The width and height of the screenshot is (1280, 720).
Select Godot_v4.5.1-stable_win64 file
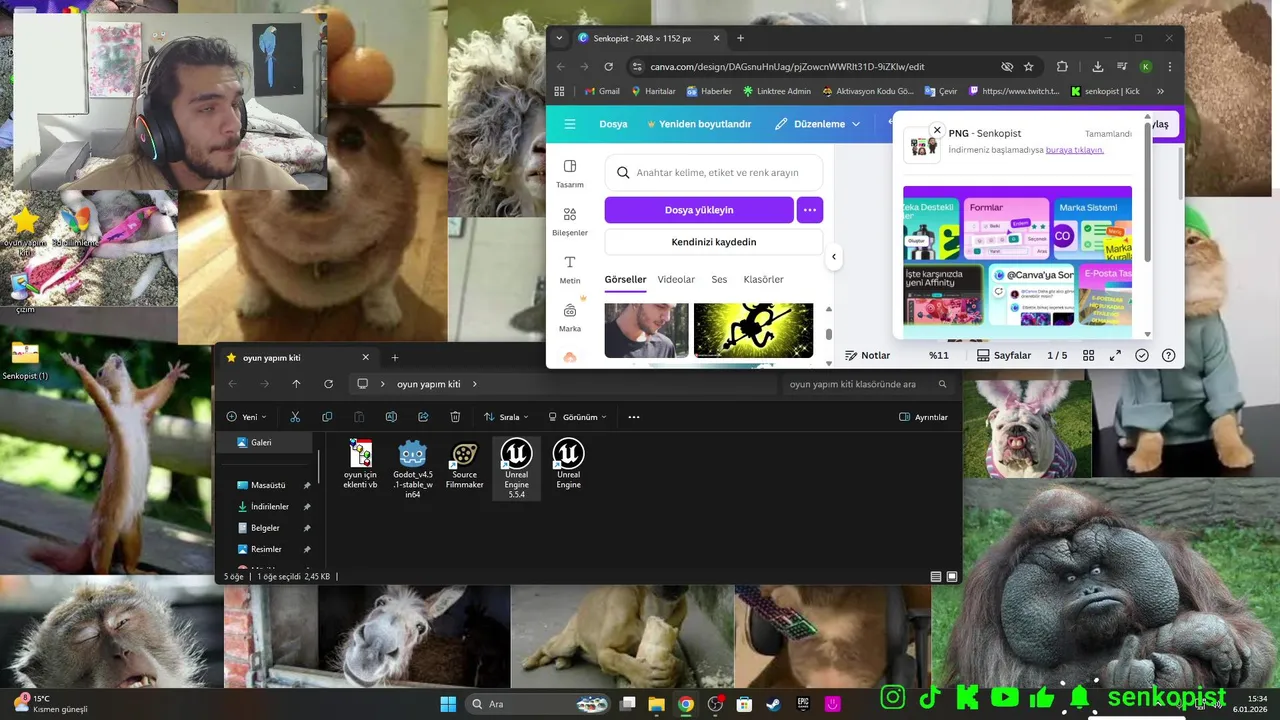(x=413, y=469)
